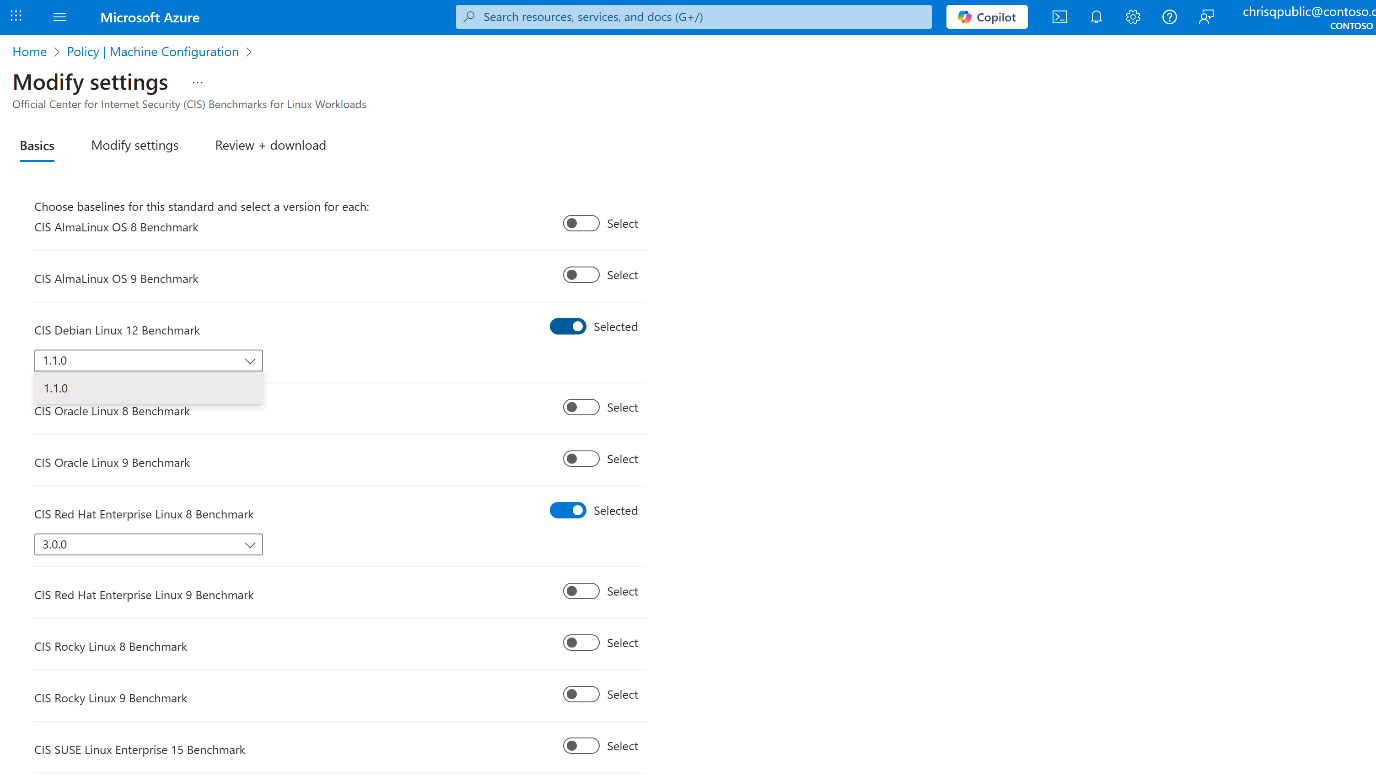Screen dimensions: 1376x779
Task: Open the hamburger portal menu
Action: click(60, 17)
